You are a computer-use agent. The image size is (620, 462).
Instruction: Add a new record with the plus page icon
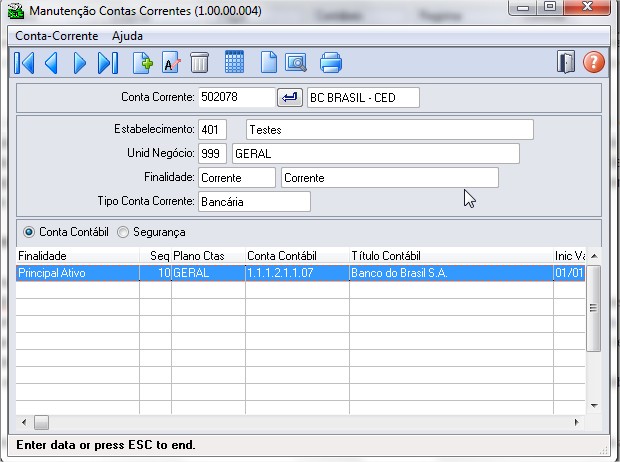pyautogui.click(x=142, y=63)
